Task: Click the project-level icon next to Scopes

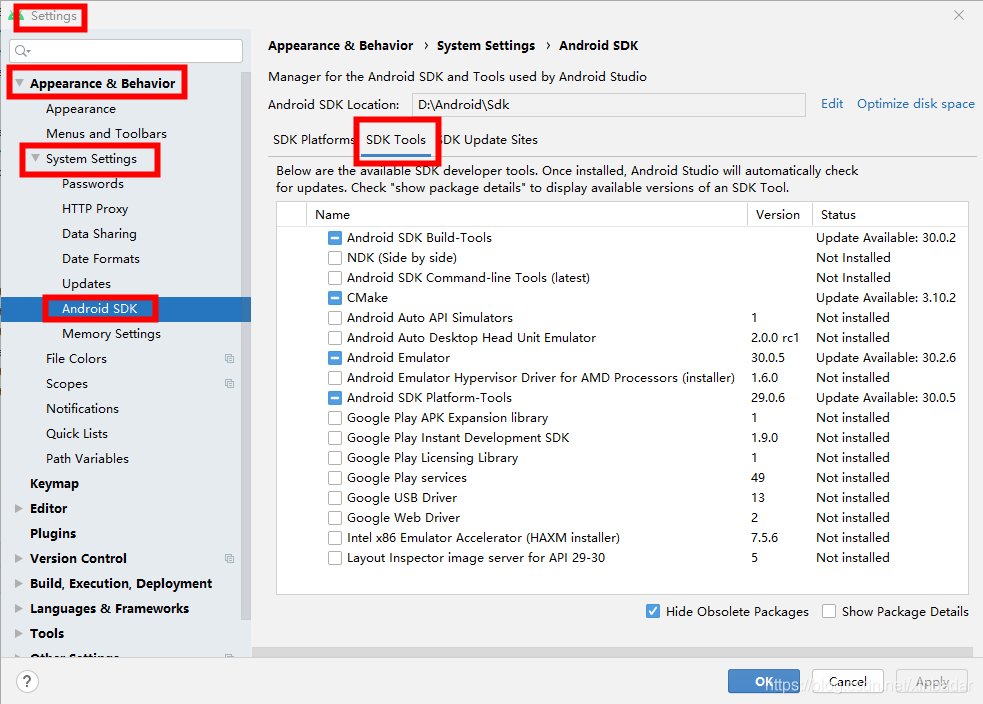Action: pos(229,384)
